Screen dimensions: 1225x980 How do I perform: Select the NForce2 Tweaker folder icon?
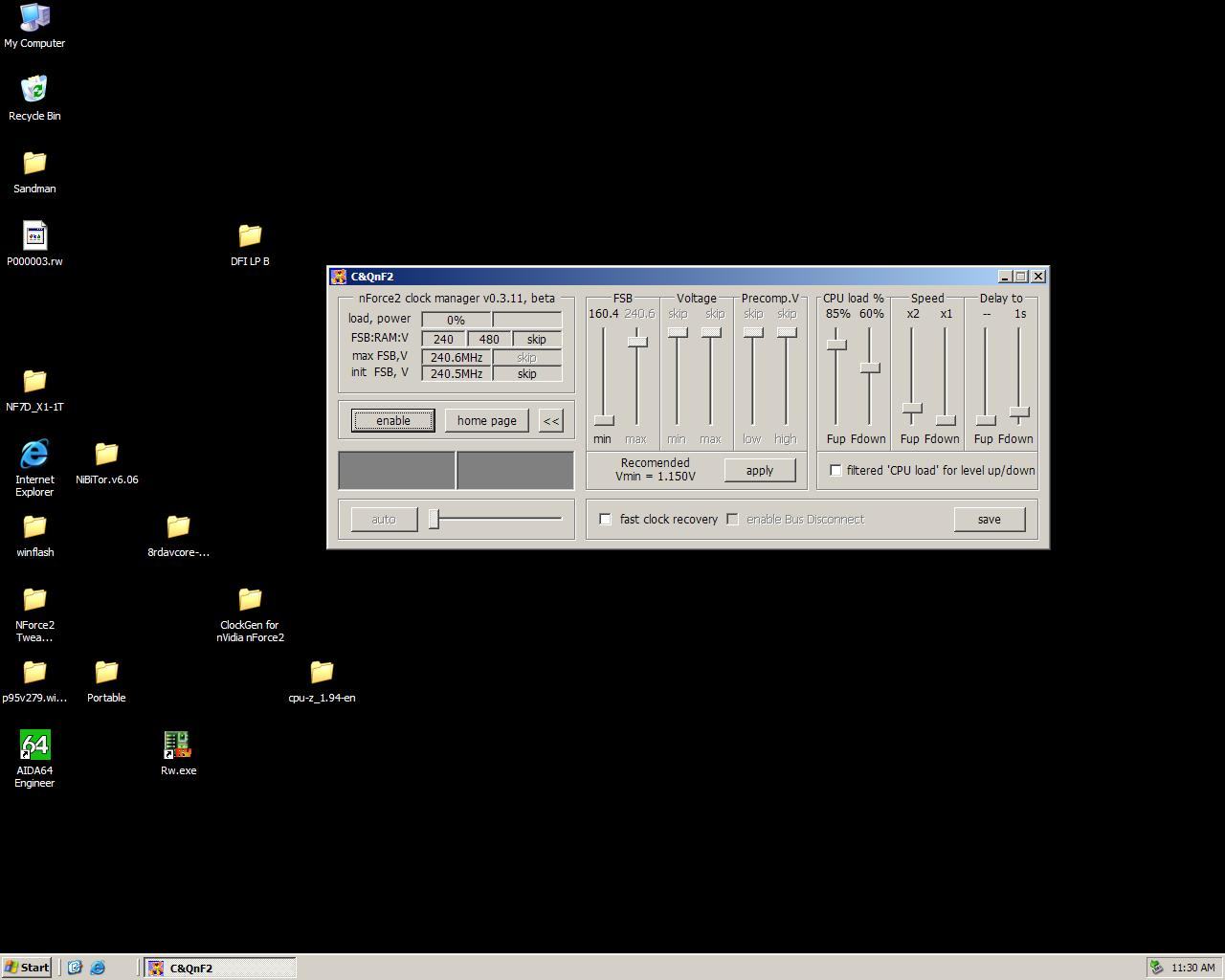34,613
